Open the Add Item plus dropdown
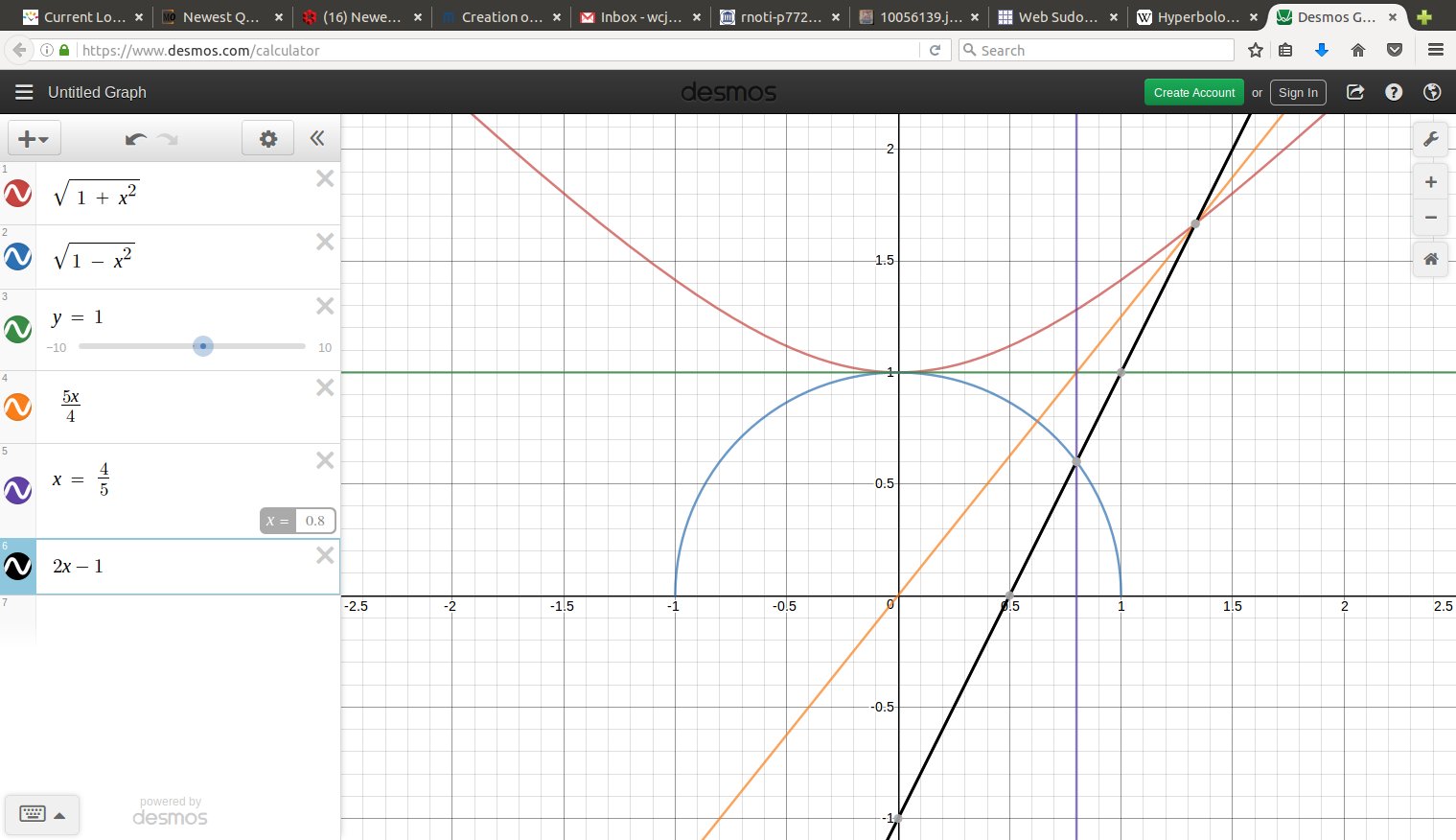The width and height of the screenshot is (1456, 840). (x=34, y=138)
